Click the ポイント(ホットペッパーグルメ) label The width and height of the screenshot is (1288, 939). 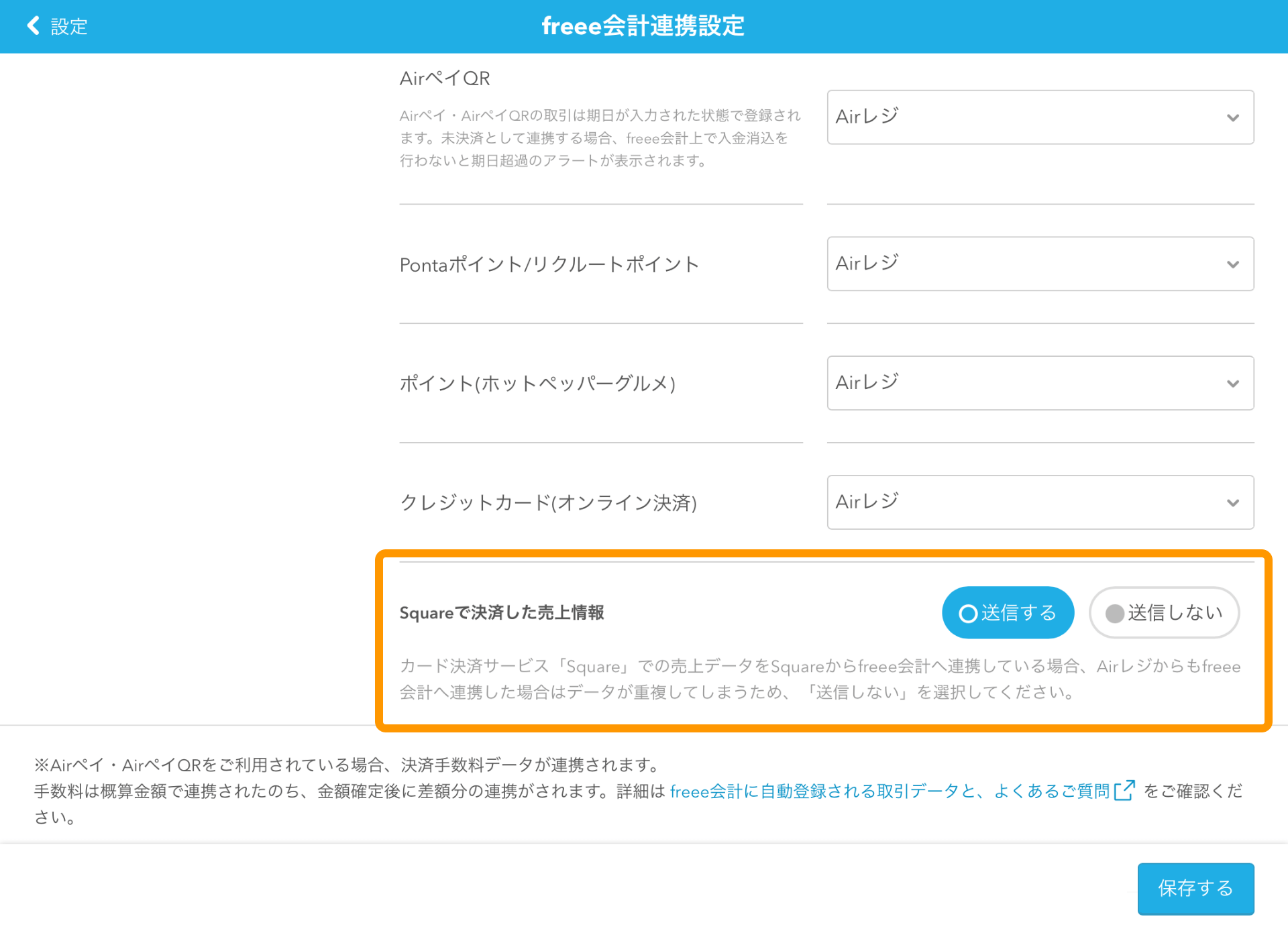point(537,384)
